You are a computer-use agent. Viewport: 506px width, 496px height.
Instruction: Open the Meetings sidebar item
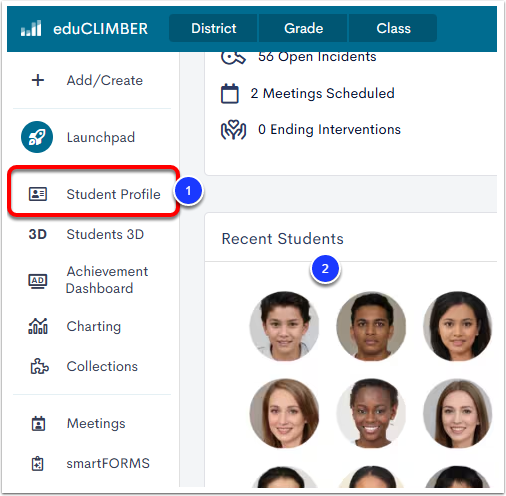click(96, 424)
